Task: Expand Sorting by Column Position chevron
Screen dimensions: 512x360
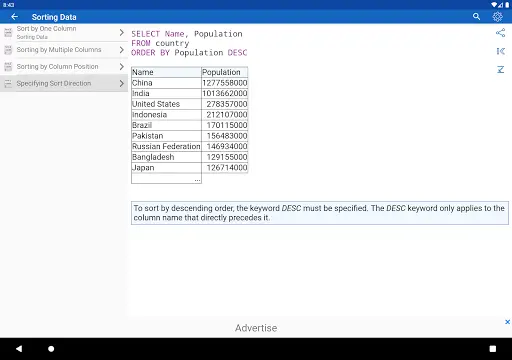Action: click(121, 67)
